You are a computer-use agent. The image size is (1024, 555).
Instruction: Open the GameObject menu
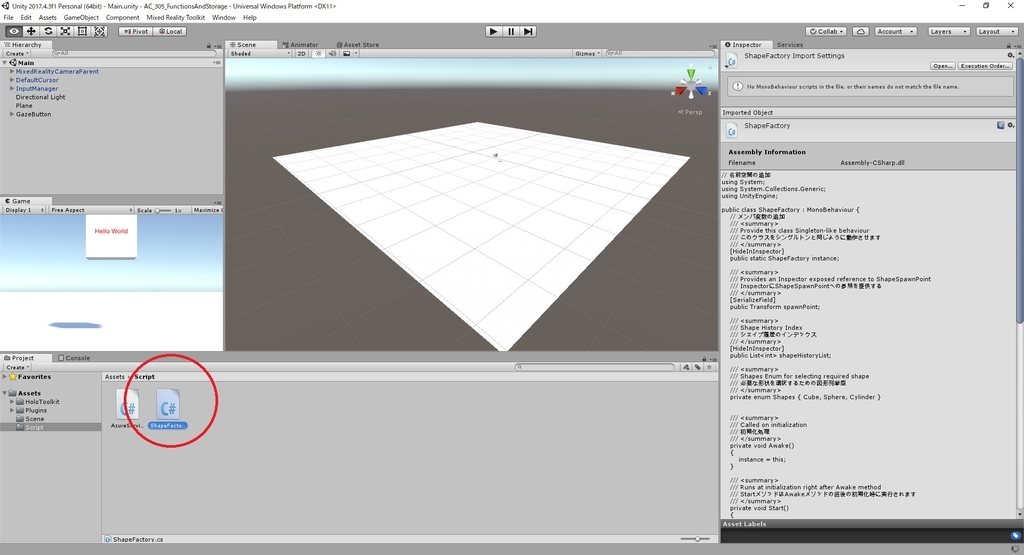pyautogui.click(x=81, y=18)
